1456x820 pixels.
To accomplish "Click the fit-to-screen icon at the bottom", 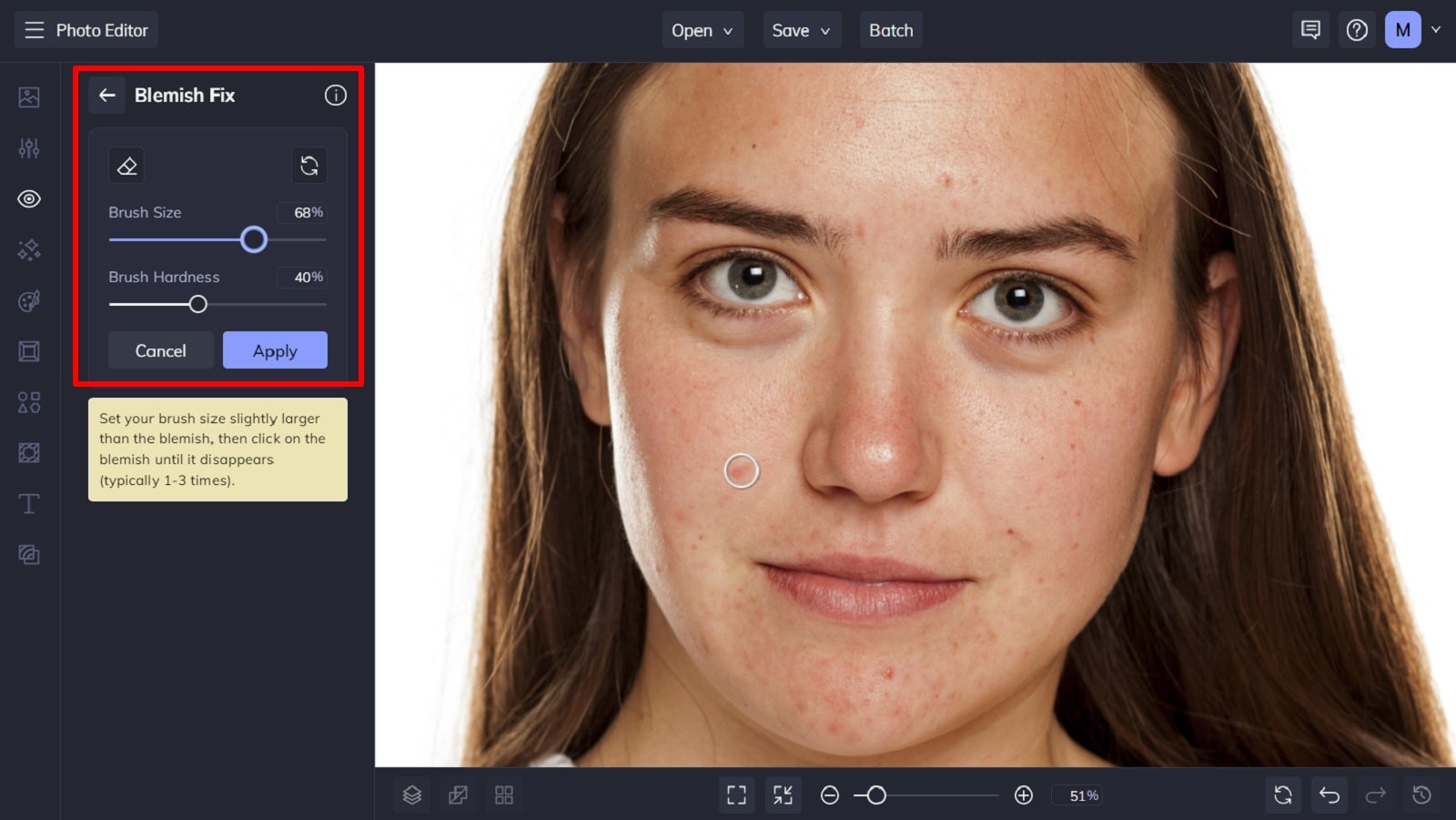I will pyautogui.click(x=736, y=795).
